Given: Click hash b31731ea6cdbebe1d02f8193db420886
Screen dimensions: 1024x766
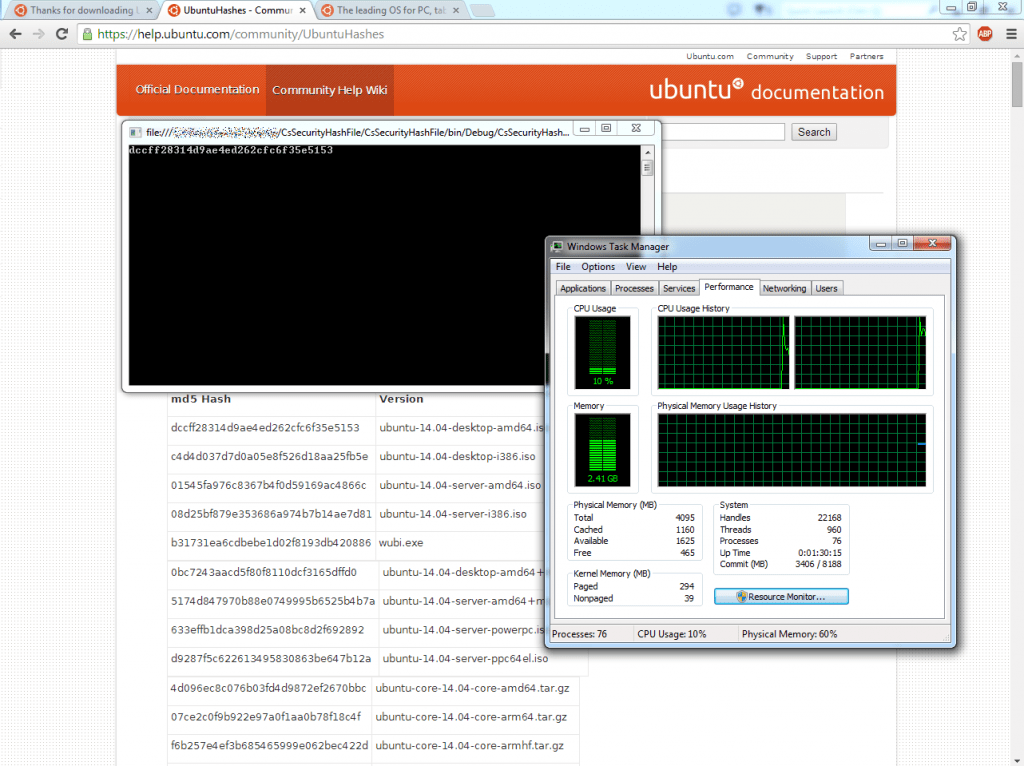Looking at the screenshot, I should [x=270, y=543].
